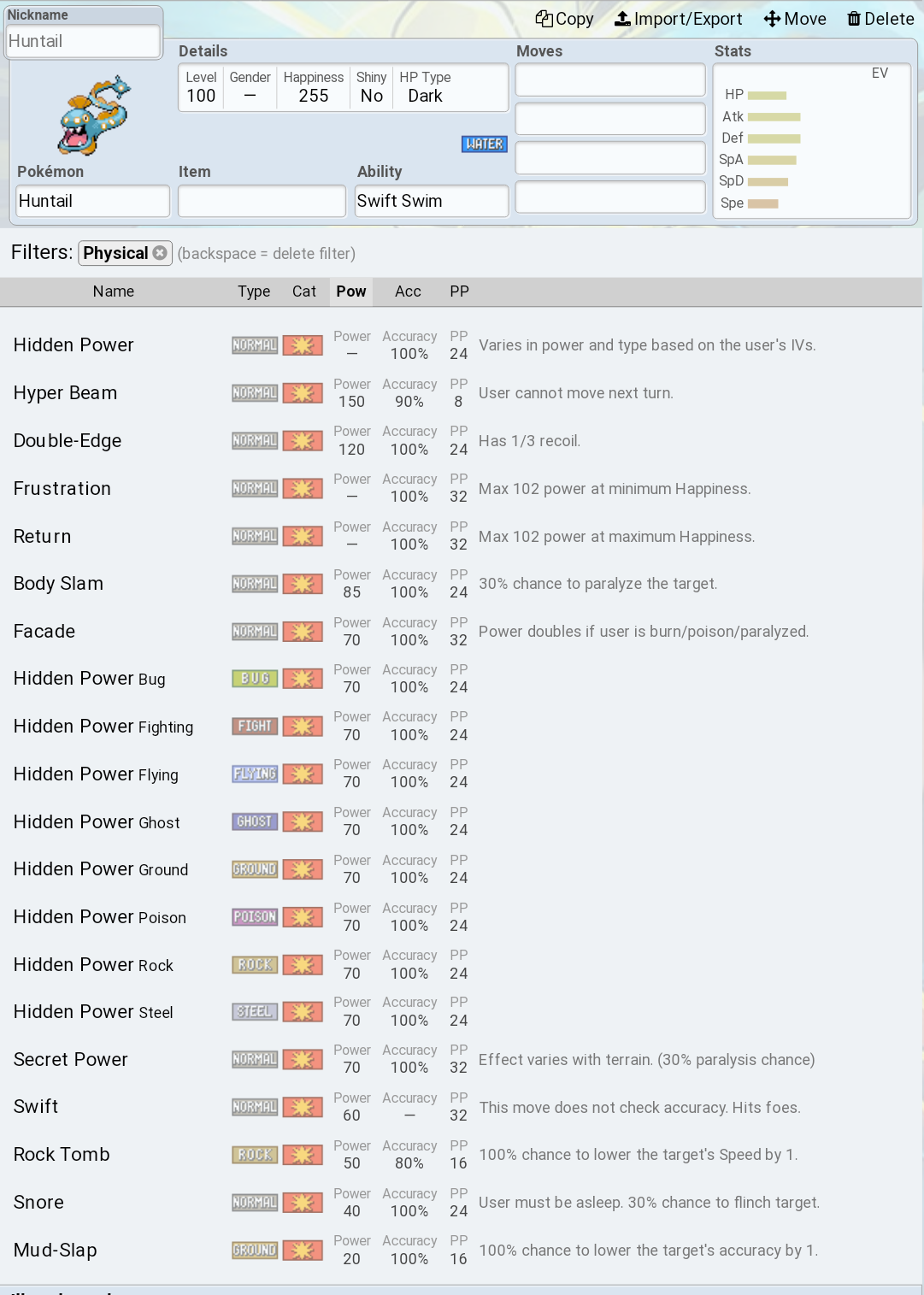Open the Item selection field
This screenshot has height=1295, width=924.
pos(262,202)
